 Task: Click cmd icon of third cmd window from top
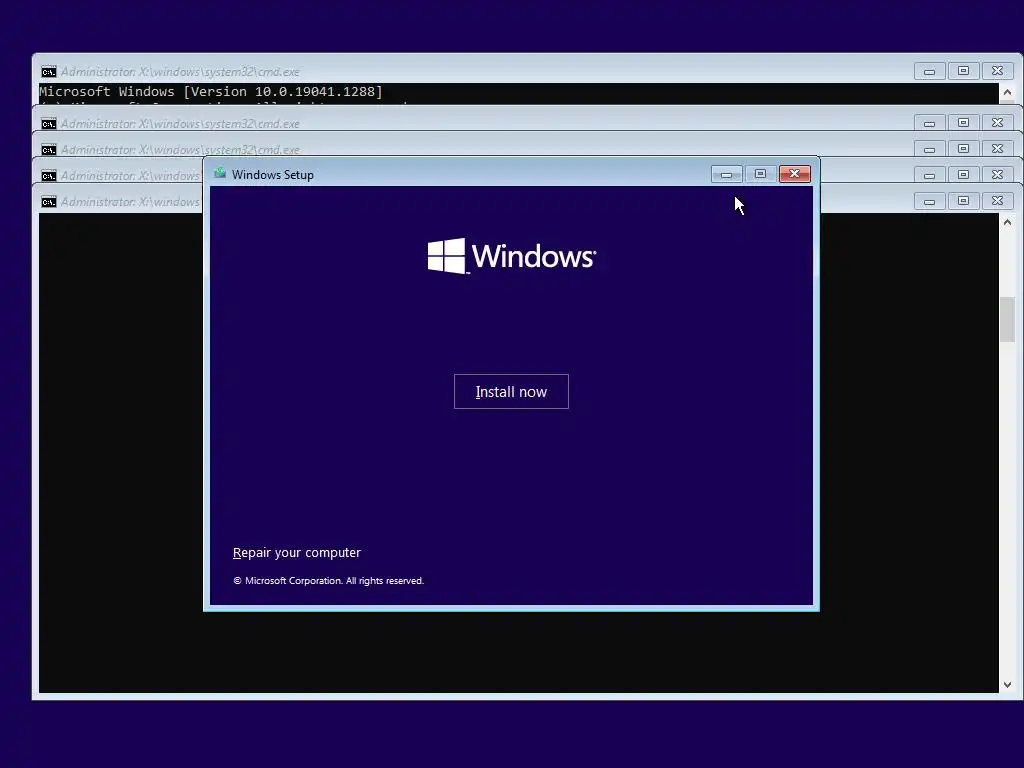coord(48,150)
